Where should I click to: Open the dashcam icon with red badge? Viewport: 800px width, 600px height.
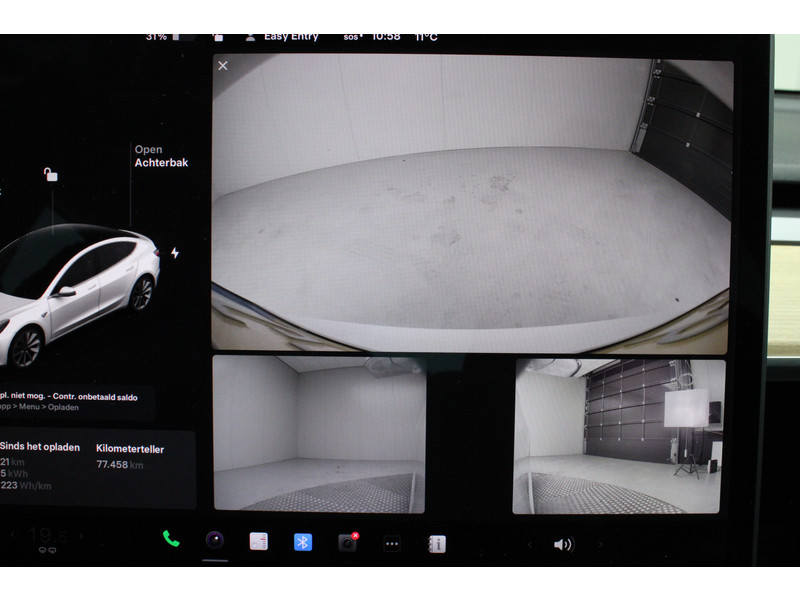(x=347, y=542)
